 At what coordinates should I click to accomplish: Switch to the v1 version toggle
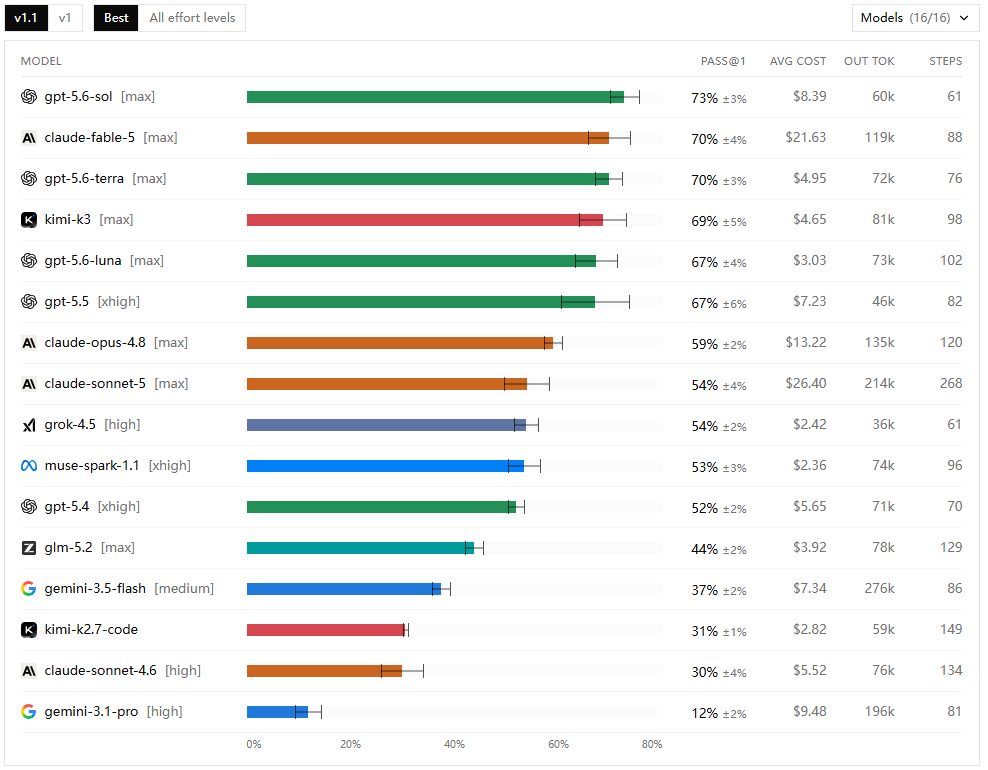point(65,18)
